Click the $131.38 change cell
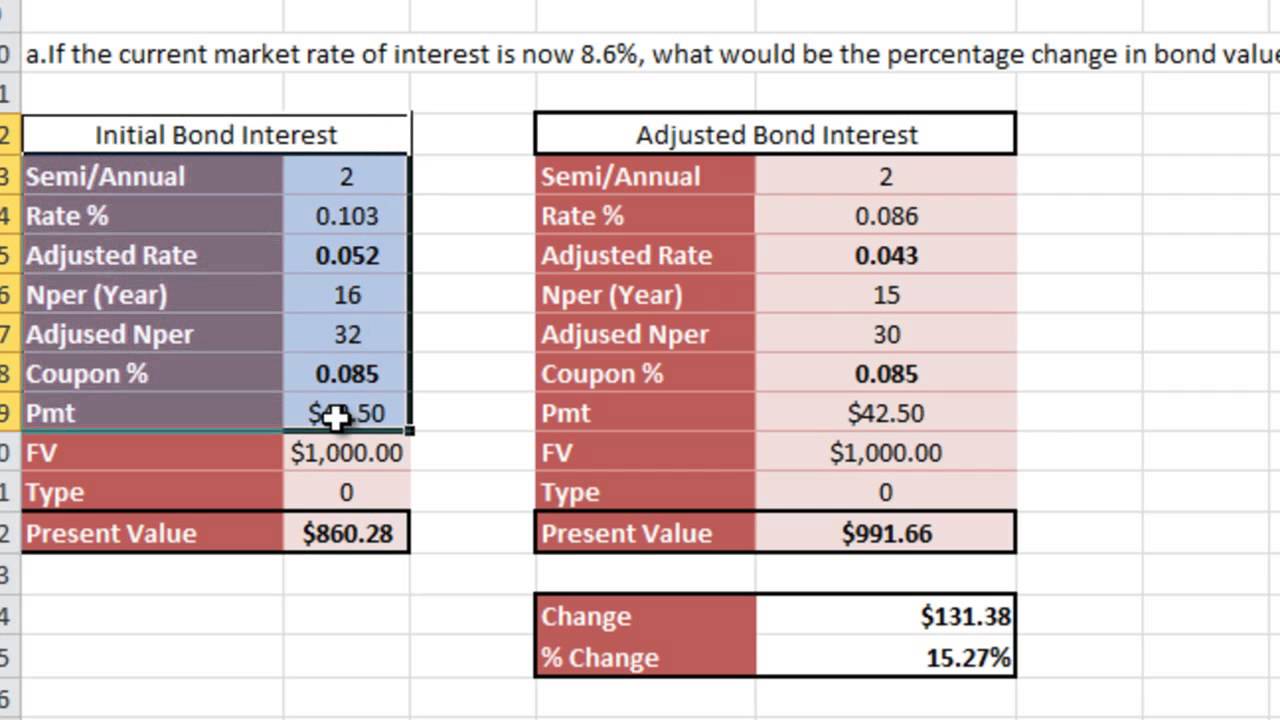The height and width of the screenshot is (720, 1280). coord(886,616)
